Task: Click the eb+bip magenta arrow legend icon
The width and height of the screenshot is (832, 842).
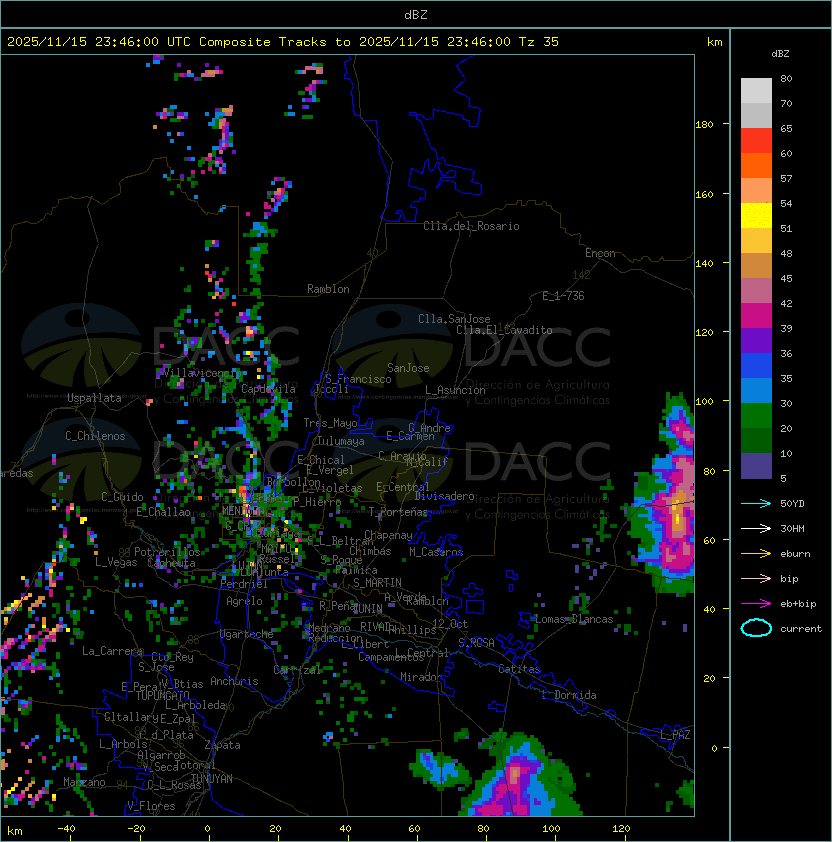Action: [756, 604]
